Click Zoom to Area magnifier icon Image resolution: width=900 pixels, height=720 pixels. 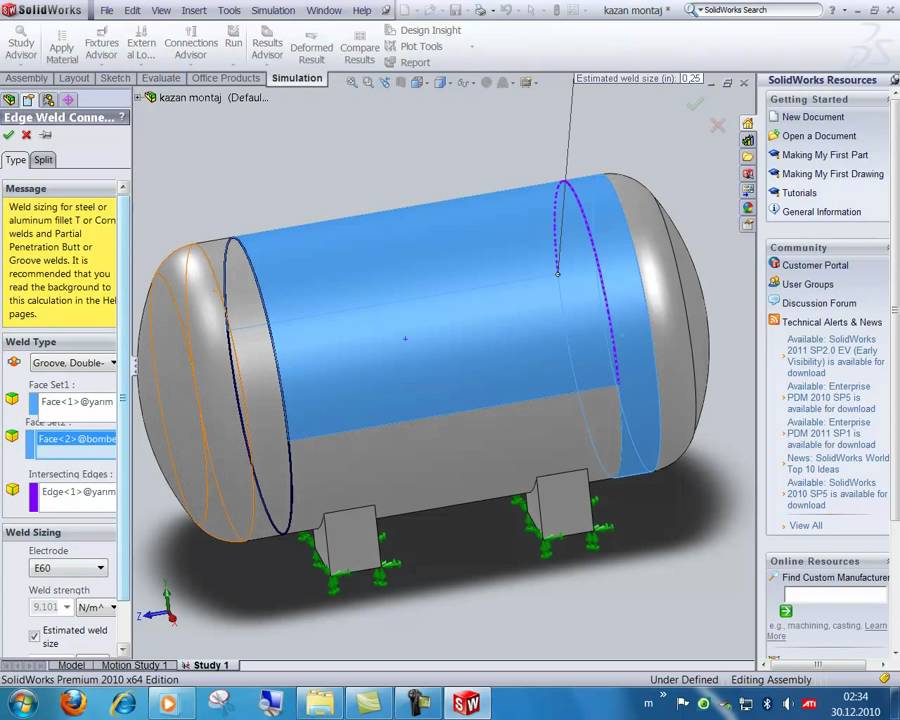pos(368,83)
